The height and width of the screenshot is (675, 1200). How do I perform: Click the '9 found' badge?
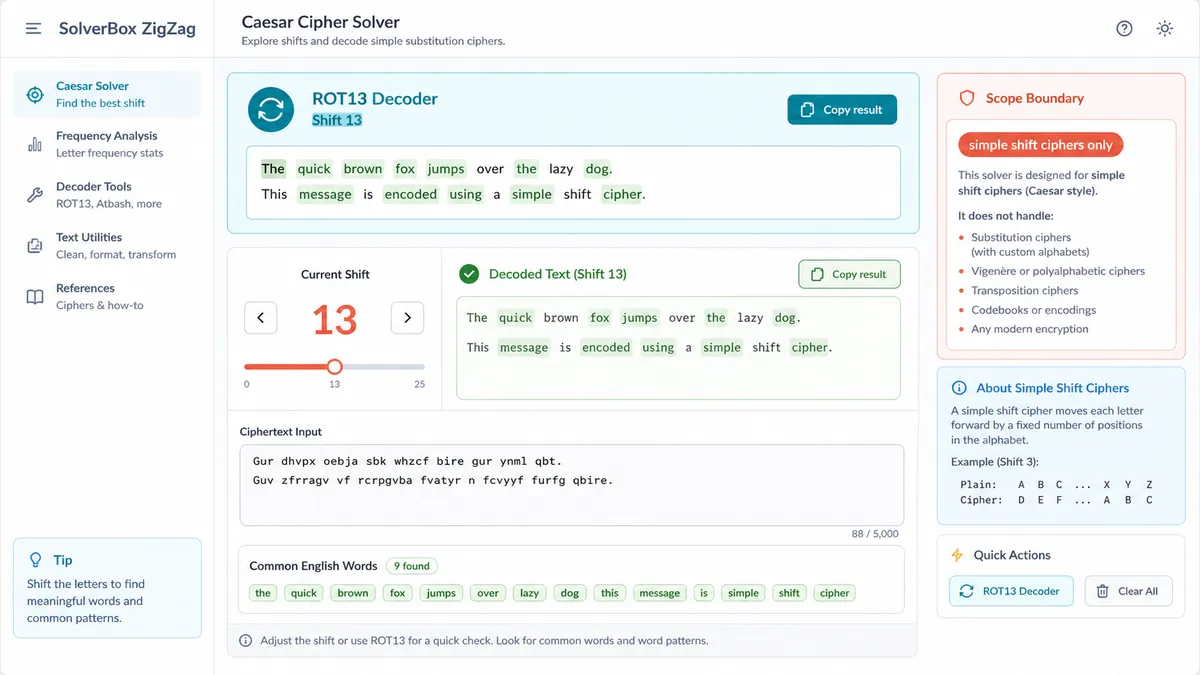coord(411,566)
